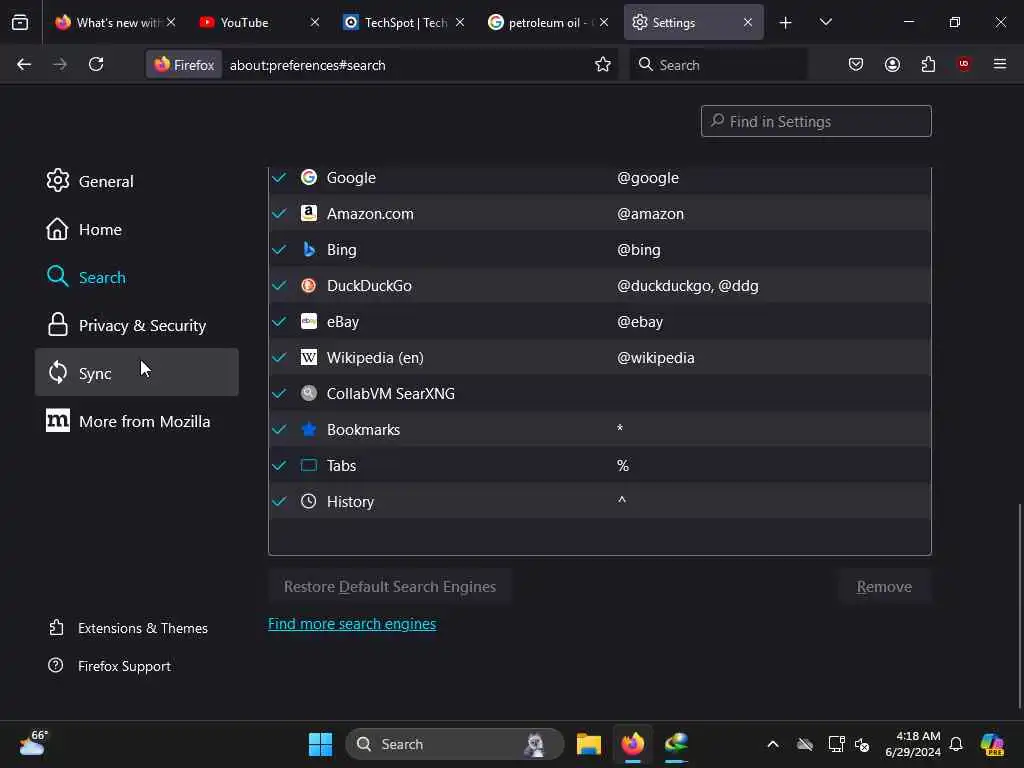Click the Tabs shortcut icon in the list

click(308, 465)
